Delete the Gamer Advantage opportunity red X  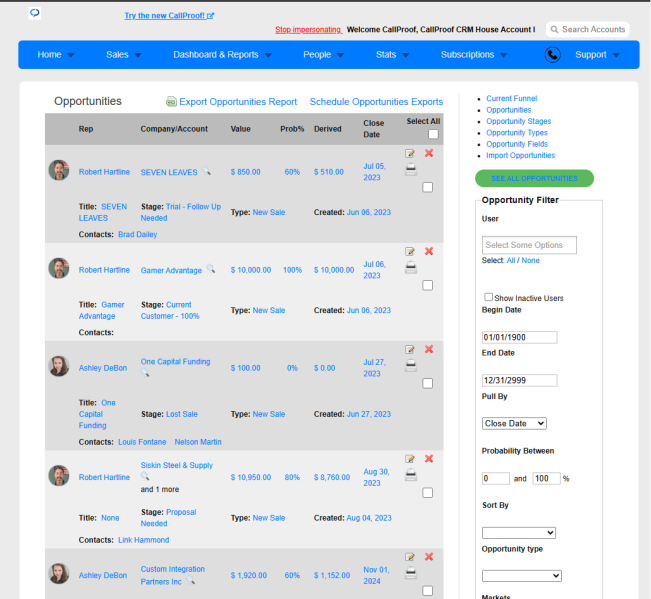tap(429, 251)
